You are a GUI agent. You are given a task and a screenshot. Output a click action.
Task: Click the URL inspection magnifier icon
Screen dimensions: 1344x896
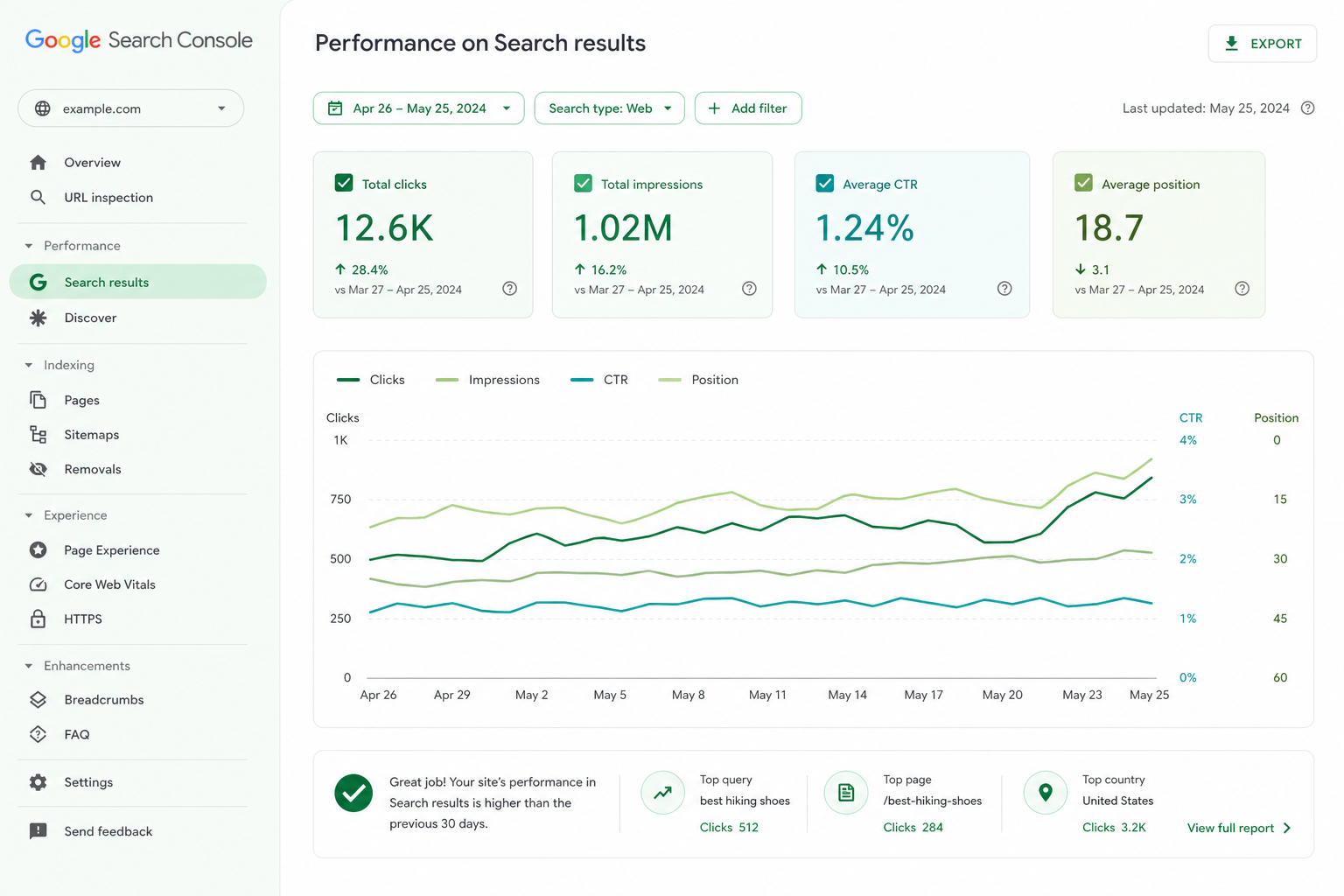pos(38,198)
